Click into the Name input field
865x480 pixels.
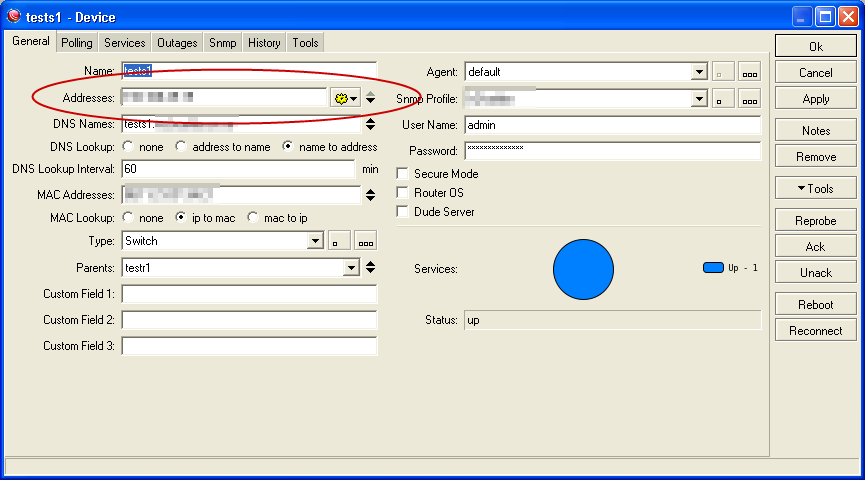[249, 71]
